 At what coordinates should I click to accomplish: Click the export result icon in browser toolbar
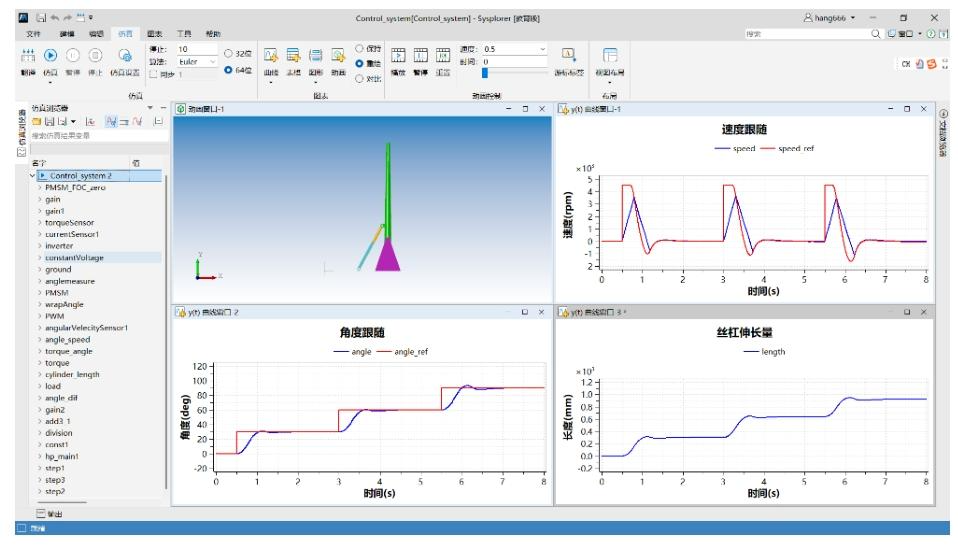click(62, 122)
